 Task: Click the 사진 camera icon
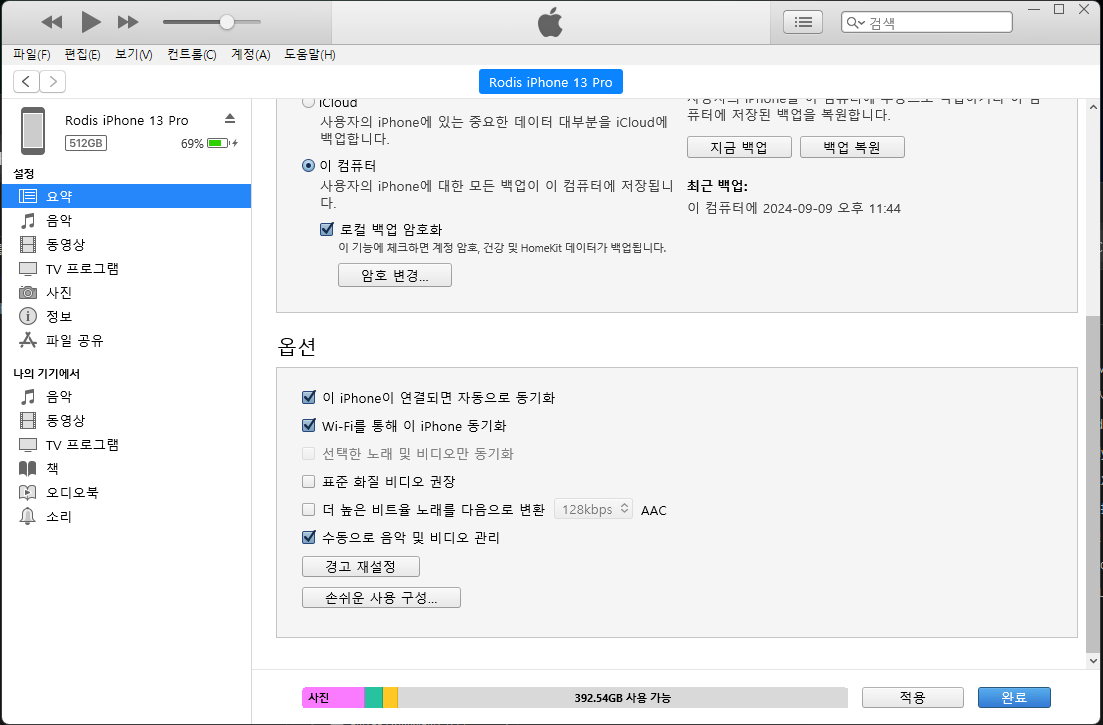point(27,293)
